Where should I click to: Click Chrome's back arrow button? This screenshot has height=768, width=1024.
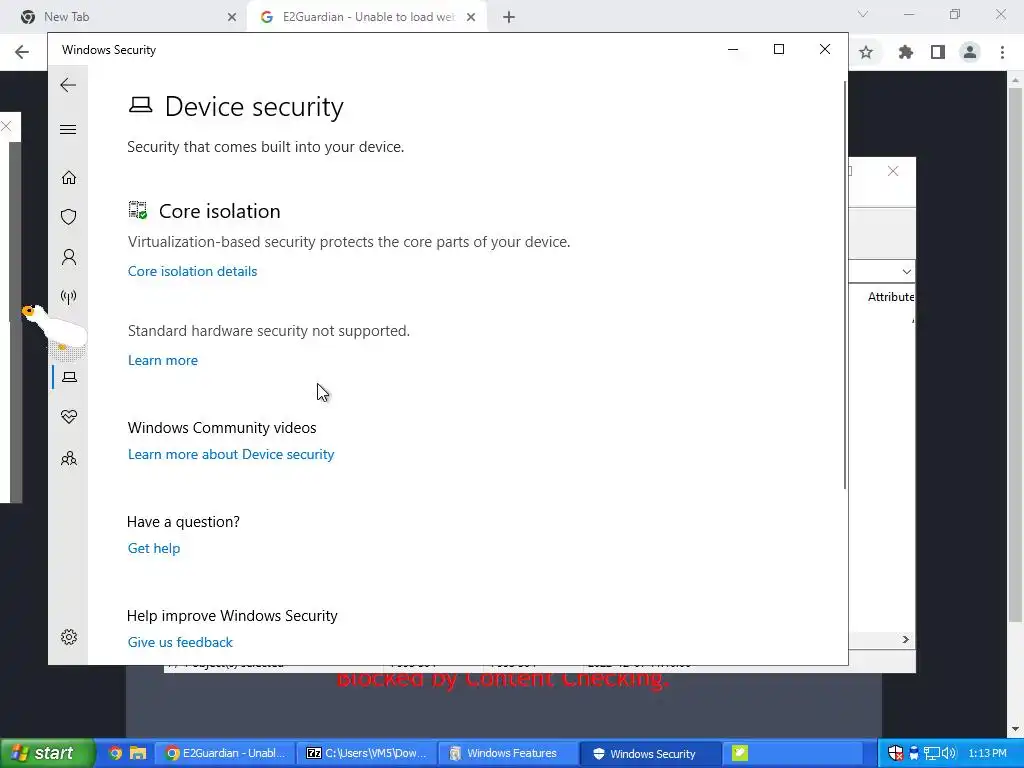(22, 52)
